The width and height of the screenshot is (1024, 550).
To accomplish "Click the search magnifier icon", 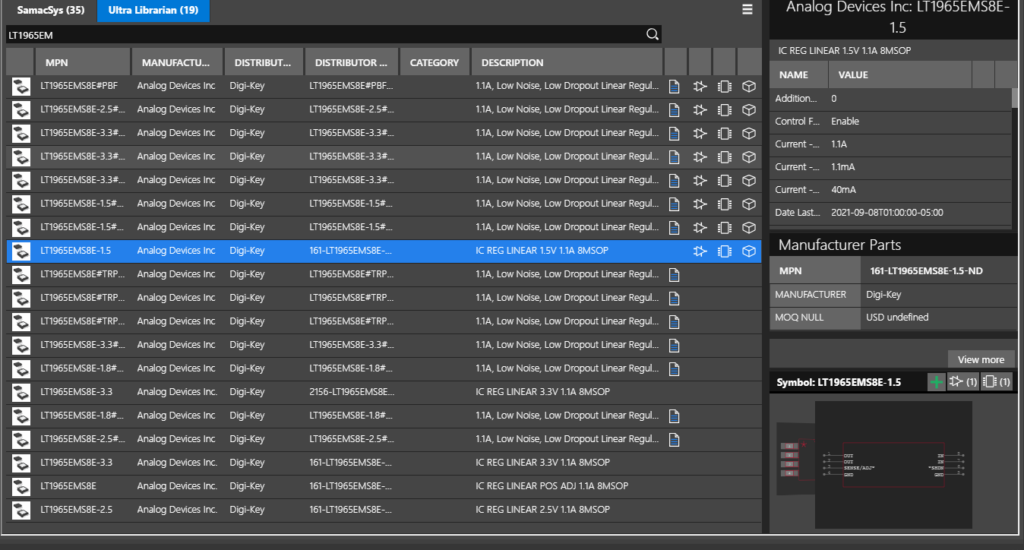I will point(652,35).
